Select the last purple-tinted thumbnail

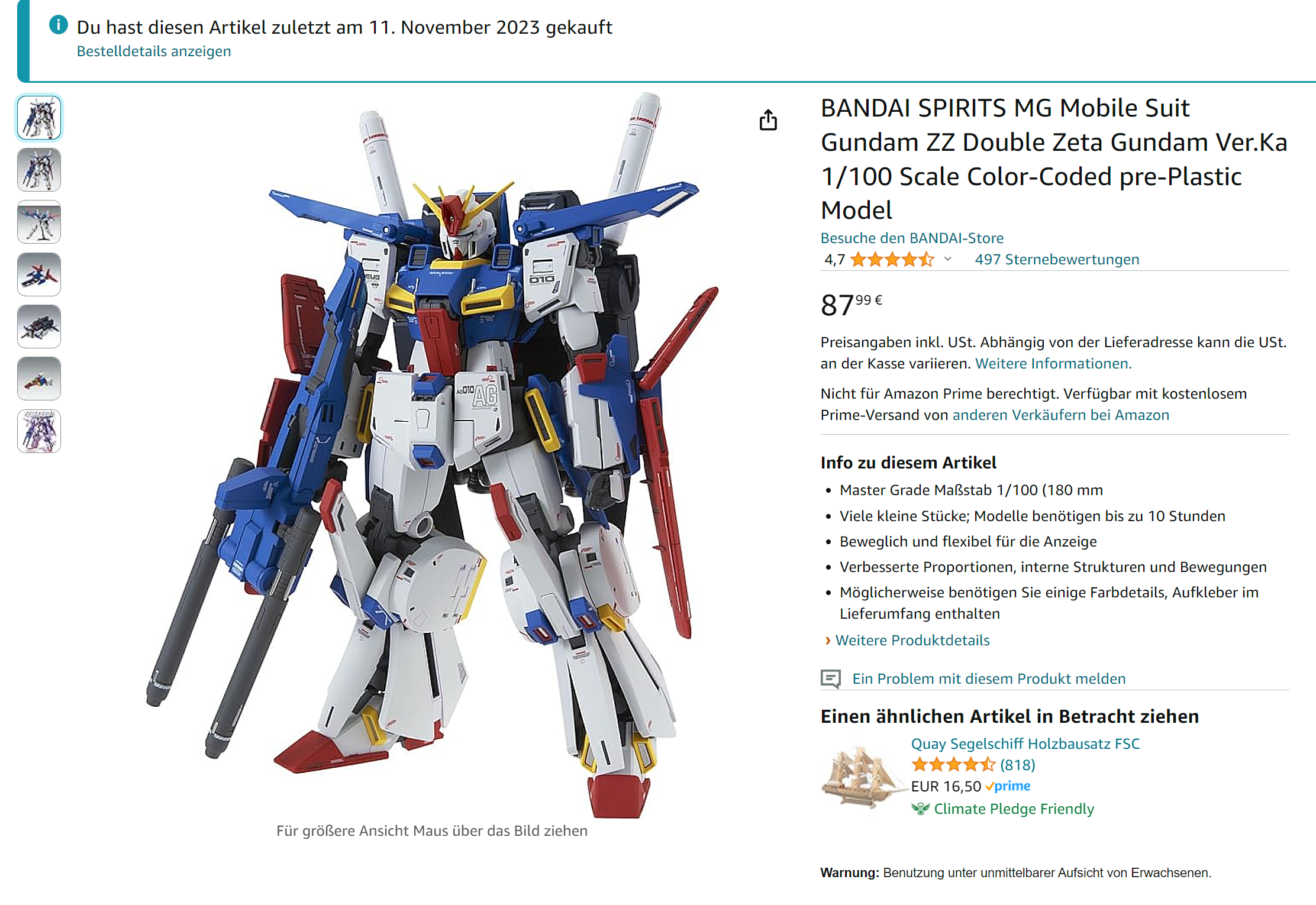tap(39, 431)
